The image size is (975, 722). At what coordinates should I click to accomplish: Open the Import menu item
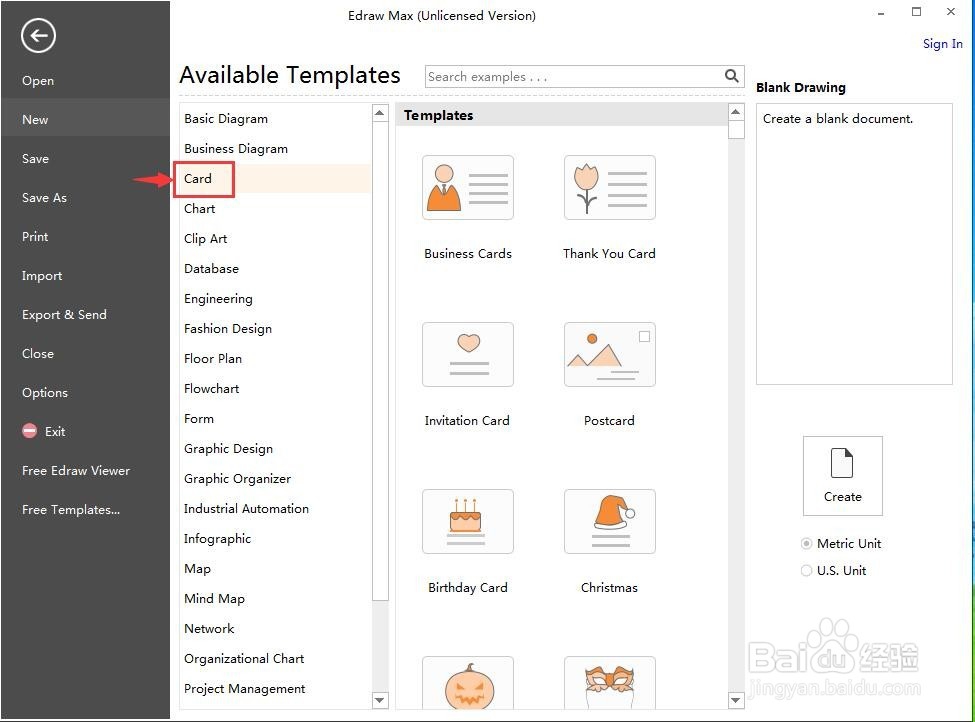(42, 275)
